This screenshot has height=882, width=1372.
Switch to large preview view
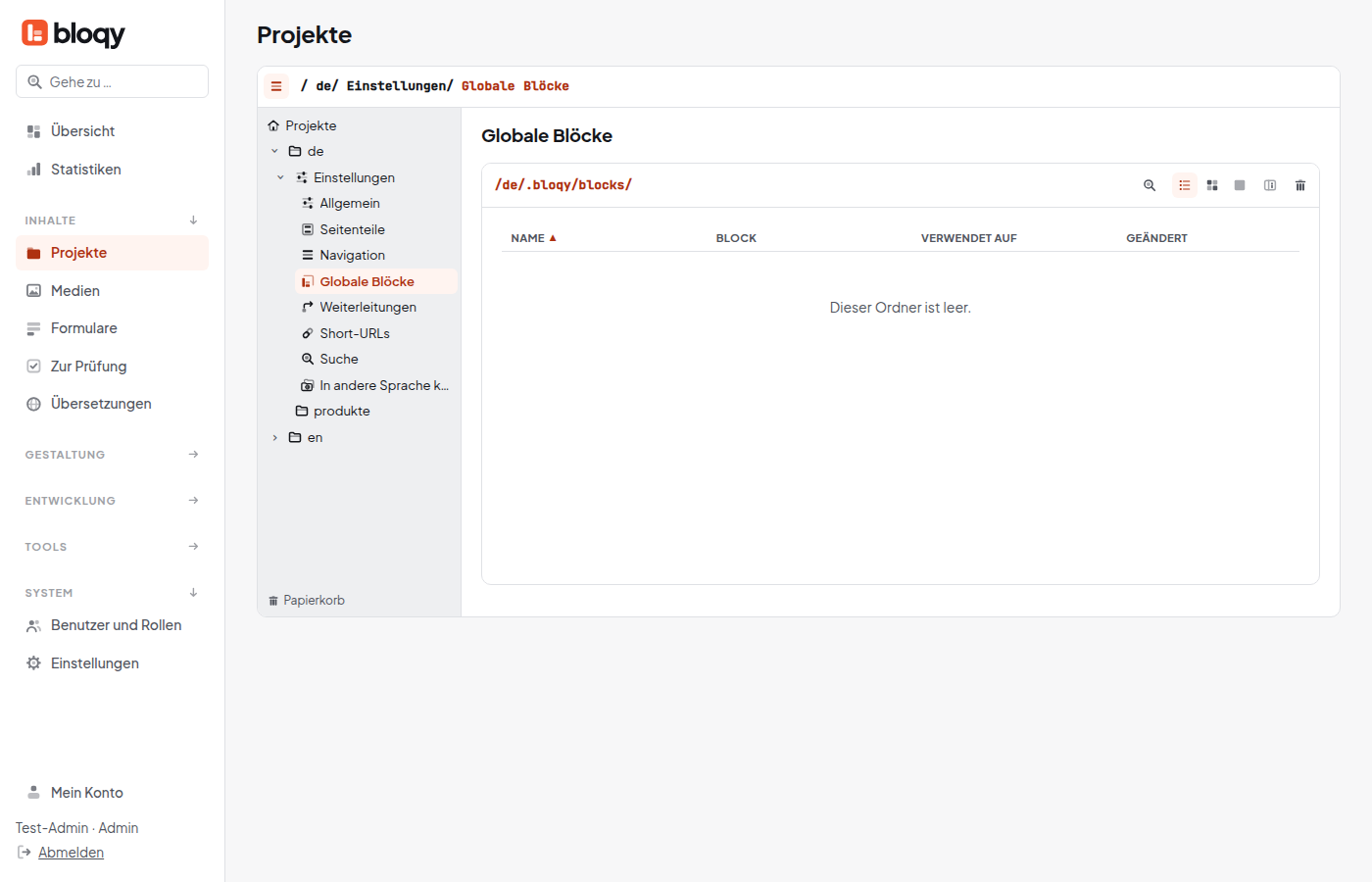[x=1240, y=185]
